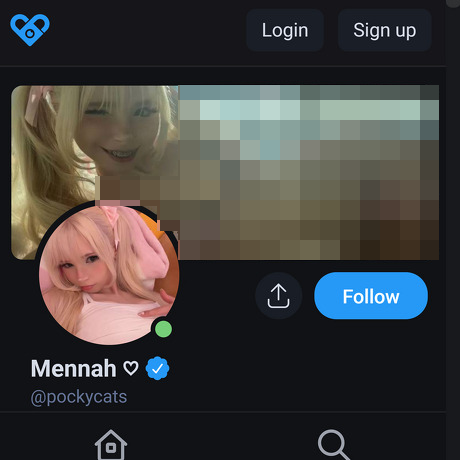View the cover photo's unblurred left portion
The width and height of the screenshot is (460, 460).
pos(95,143)
